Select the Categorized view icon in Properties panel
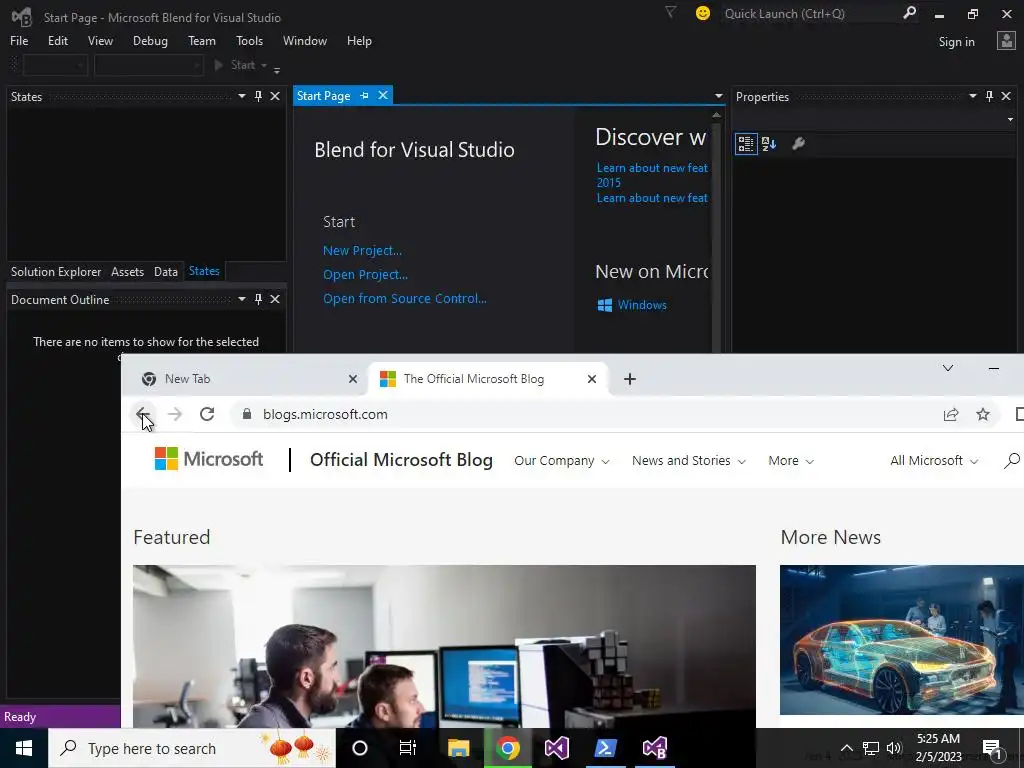Screen dimensions: 1024x768 click(x=746, y=144)
